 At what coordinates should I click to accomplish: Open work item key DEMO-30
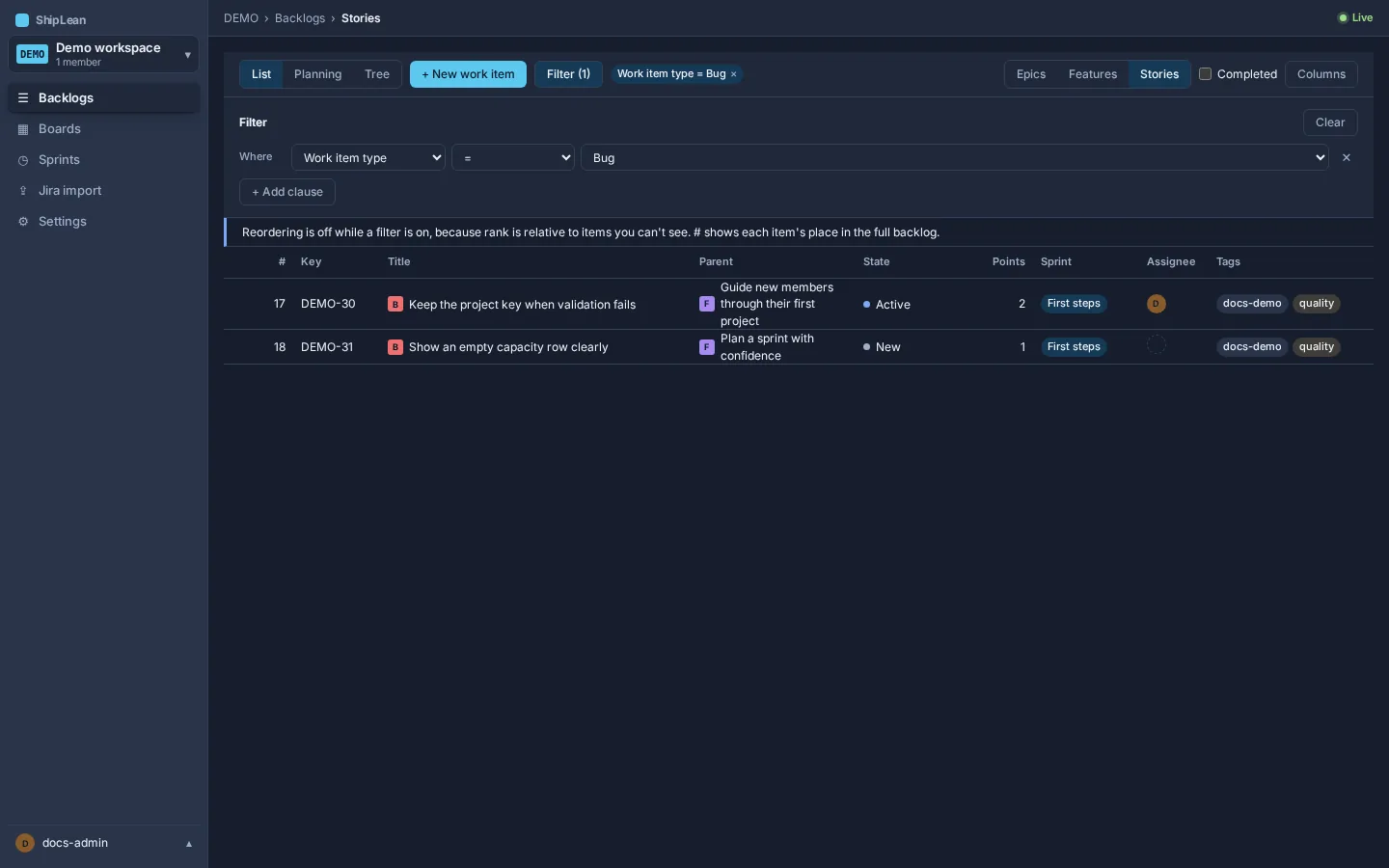(x=328, y=304)
